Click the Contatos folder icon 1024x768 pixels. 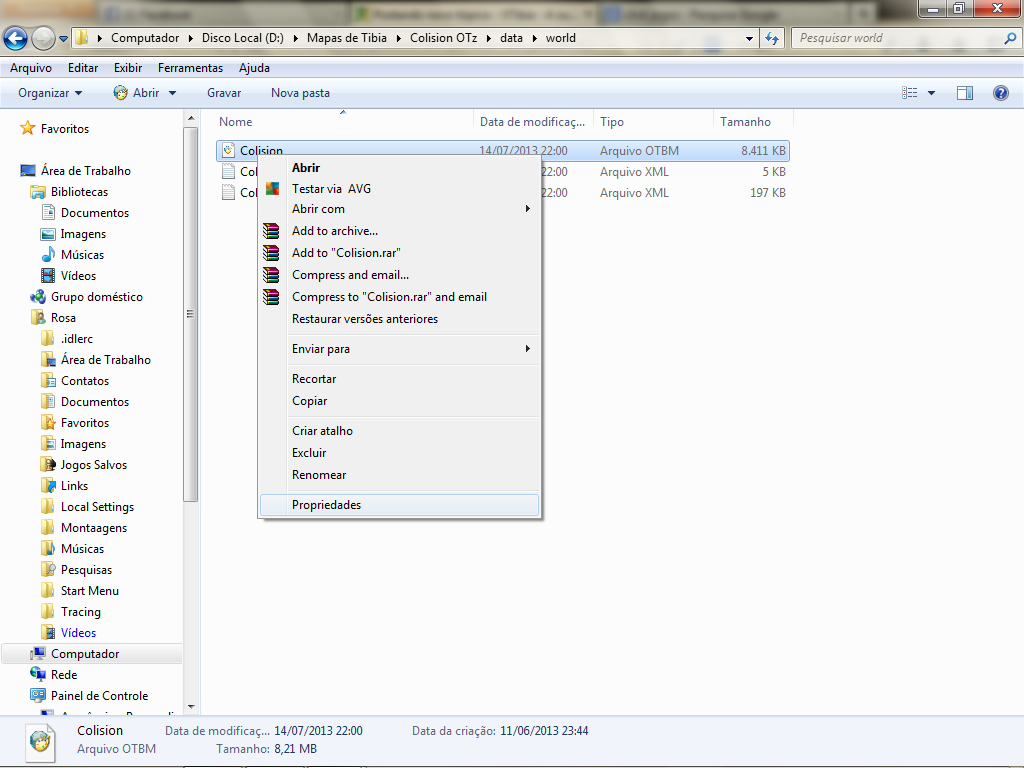click(48, 381)
